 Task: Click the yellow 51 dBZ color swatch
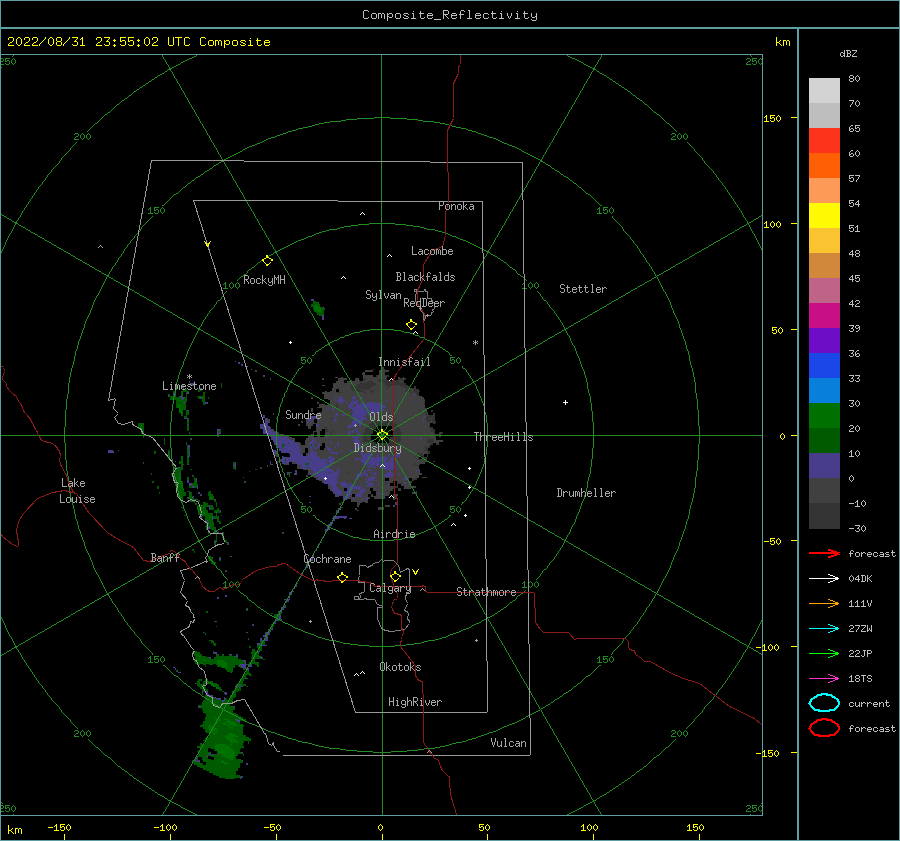824,215
